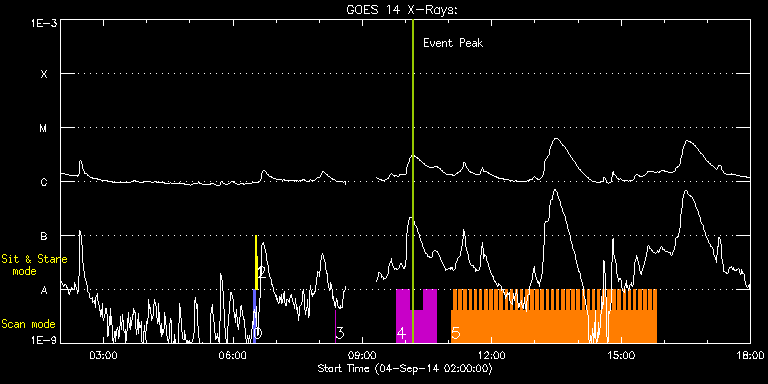Screen dimensions: 768x384
Task: Click the 09:00 time tick label
Action: click(x=362, y=356)
